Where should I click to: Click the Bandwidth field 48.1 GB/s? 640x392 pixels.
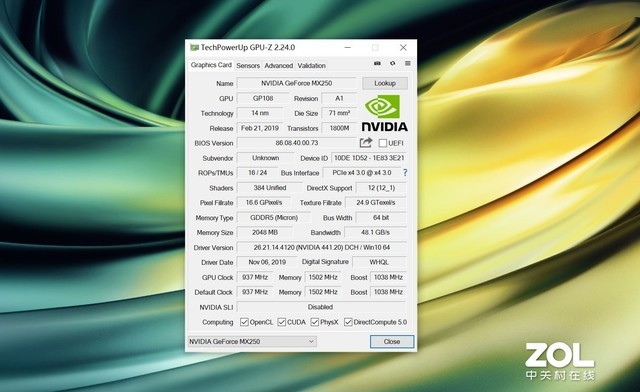pos(376,232)
